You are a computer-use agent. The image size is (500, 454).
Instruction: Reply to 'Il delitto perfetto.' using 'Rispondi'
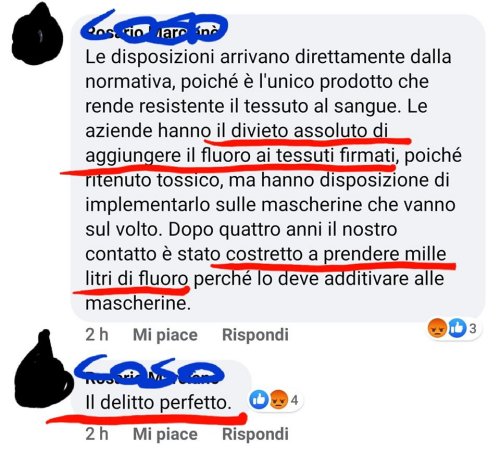(255, 434)
